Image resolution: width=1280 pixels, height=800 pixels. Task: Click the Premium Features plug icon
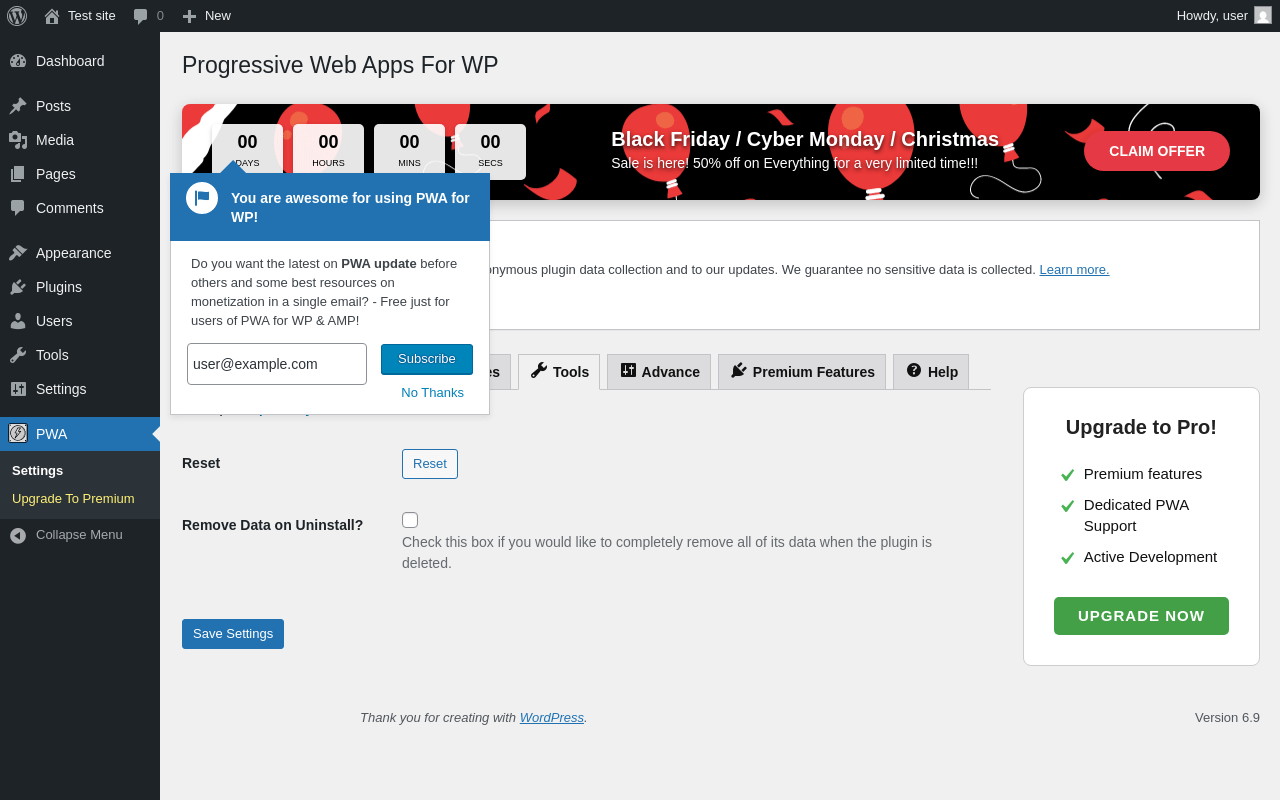point(739,370)
